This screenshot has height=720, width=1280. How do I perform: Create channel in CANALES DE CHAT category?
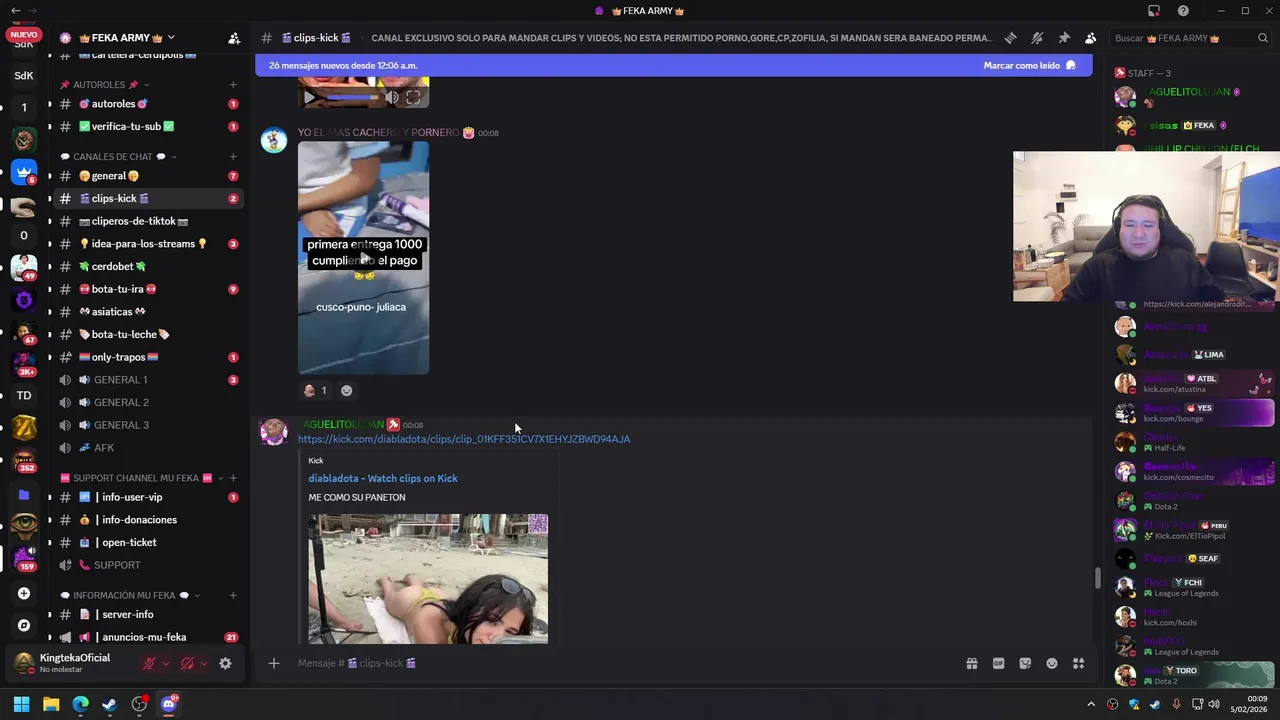[x=233, y=157]
